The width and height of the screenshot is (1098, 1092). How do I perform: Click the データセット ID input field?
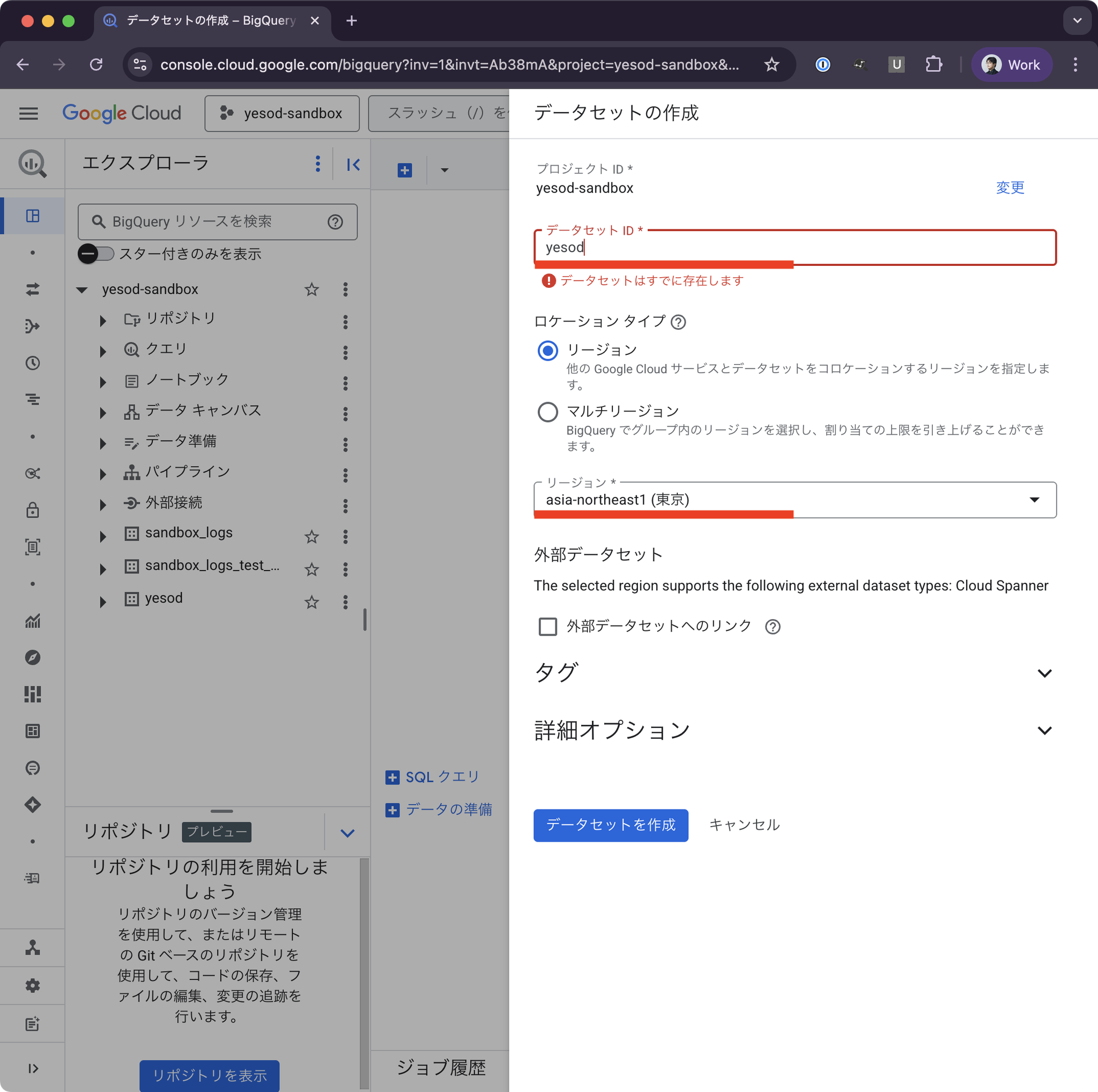(x=795, y=248)
